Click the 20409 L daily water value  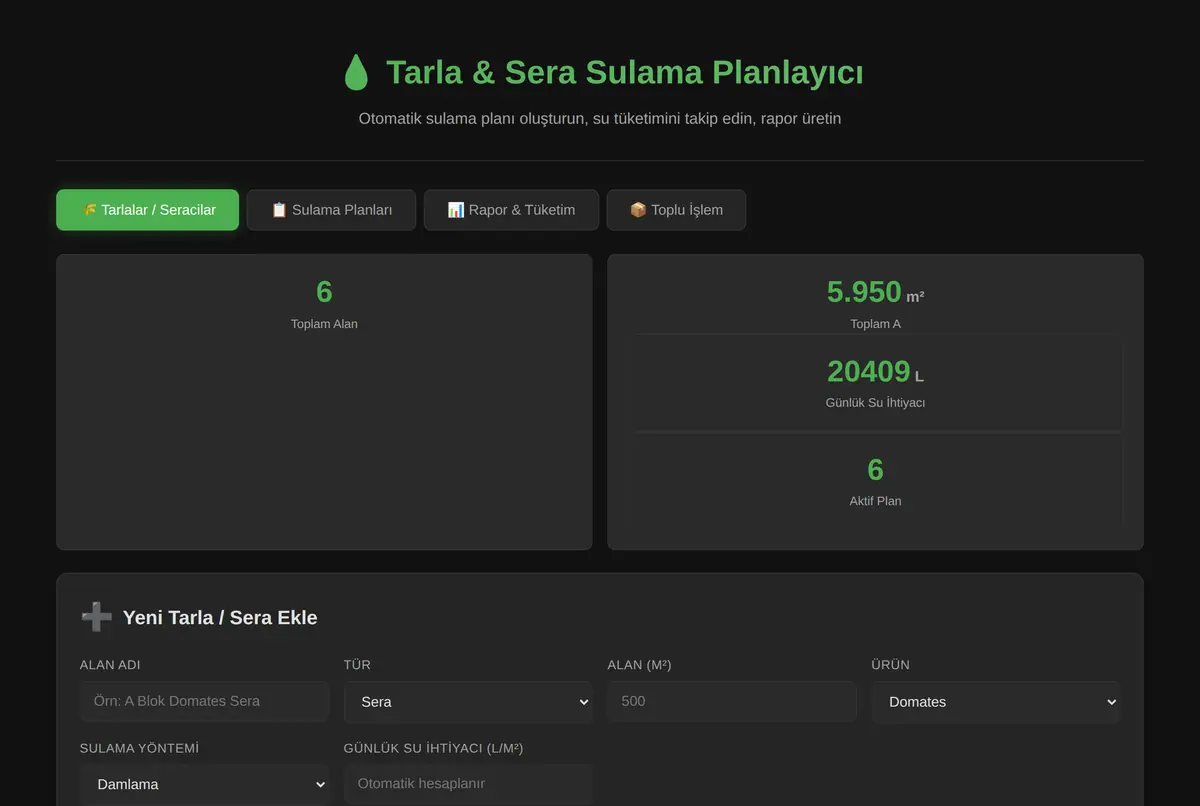pyautogui.click(x=875, y=371)
